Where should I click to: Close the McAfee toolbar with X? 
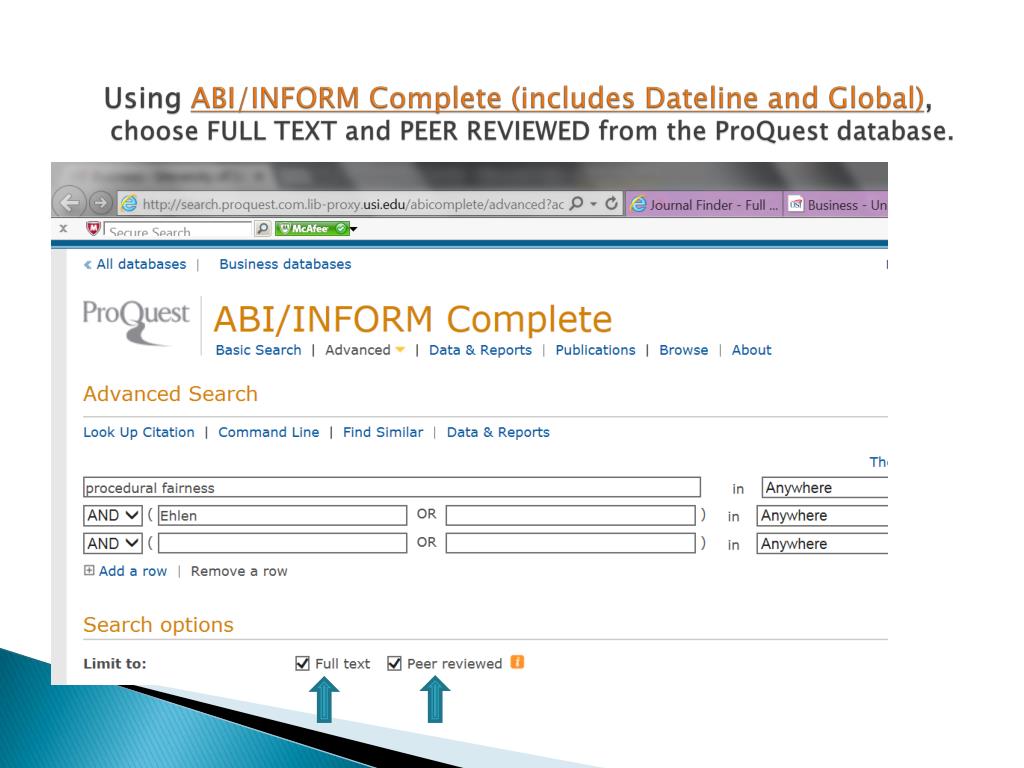coord(63,229)
